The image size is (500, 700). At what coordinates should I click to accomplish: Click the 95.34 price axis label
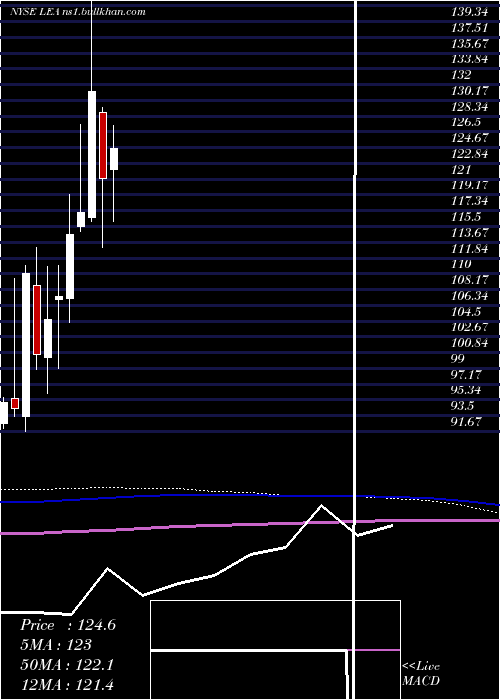466,390
